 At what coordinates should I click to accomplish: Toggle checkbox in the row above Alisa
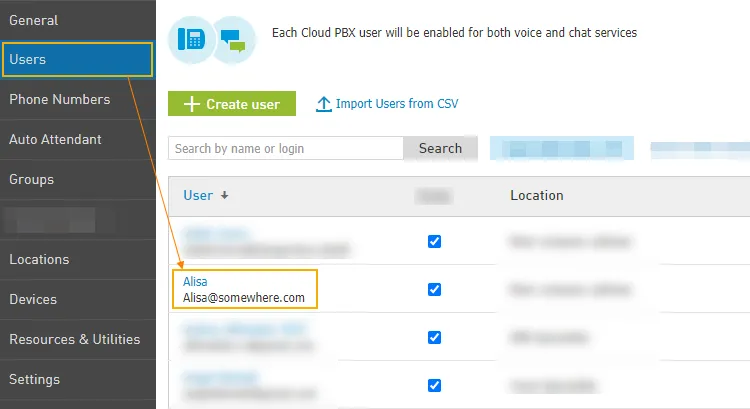[x=434, y=242]
